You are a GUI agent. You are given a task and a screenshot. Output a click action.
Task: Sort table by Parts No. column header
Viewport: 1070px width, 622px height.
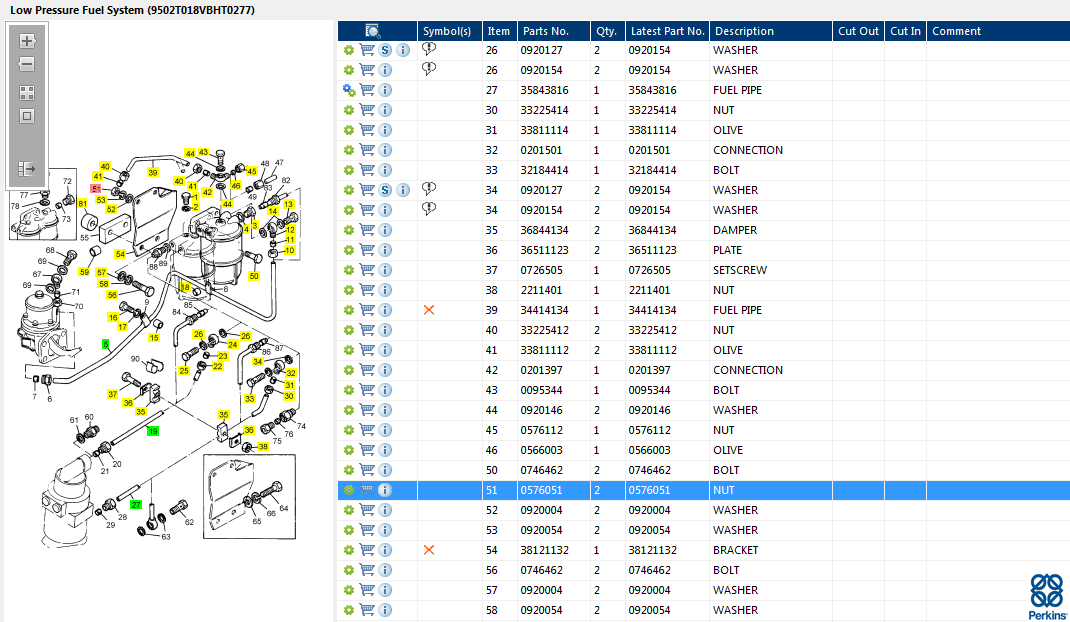pos(553,31)
